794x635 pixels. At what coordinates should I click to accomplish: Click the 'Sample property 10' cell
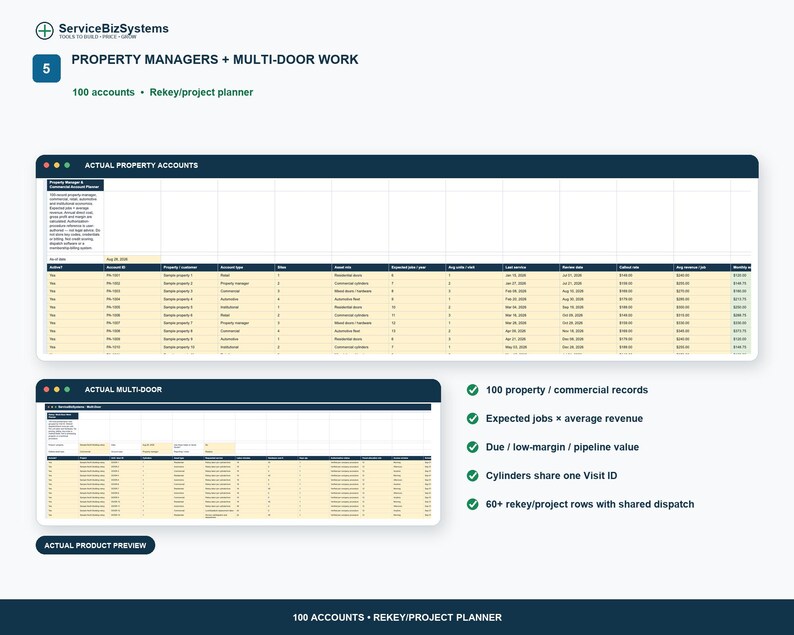click(189, 347)
